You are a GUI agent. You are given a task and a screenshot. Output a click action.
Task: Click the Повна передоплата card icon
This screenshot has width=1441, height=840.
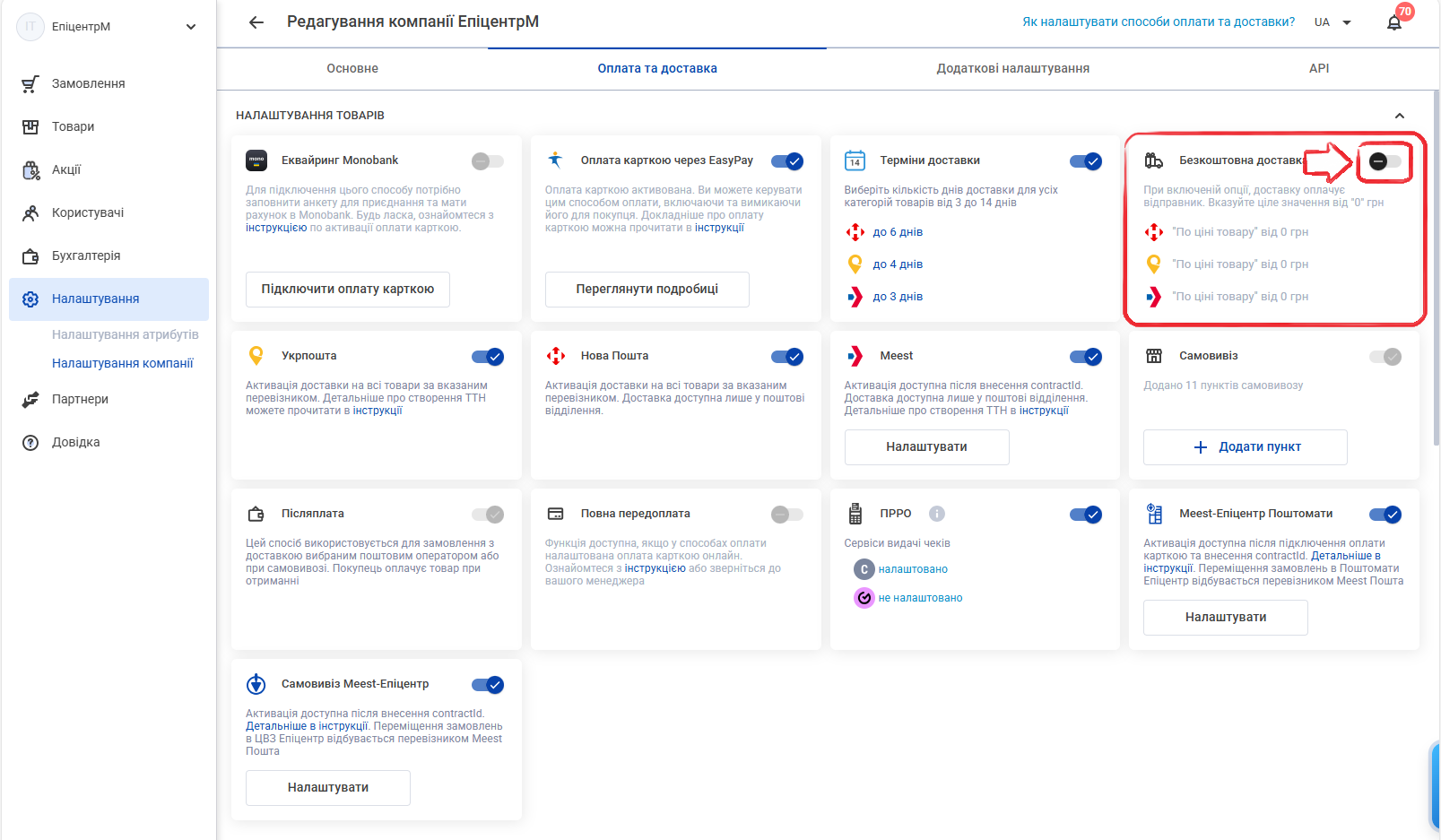[556, 514]
